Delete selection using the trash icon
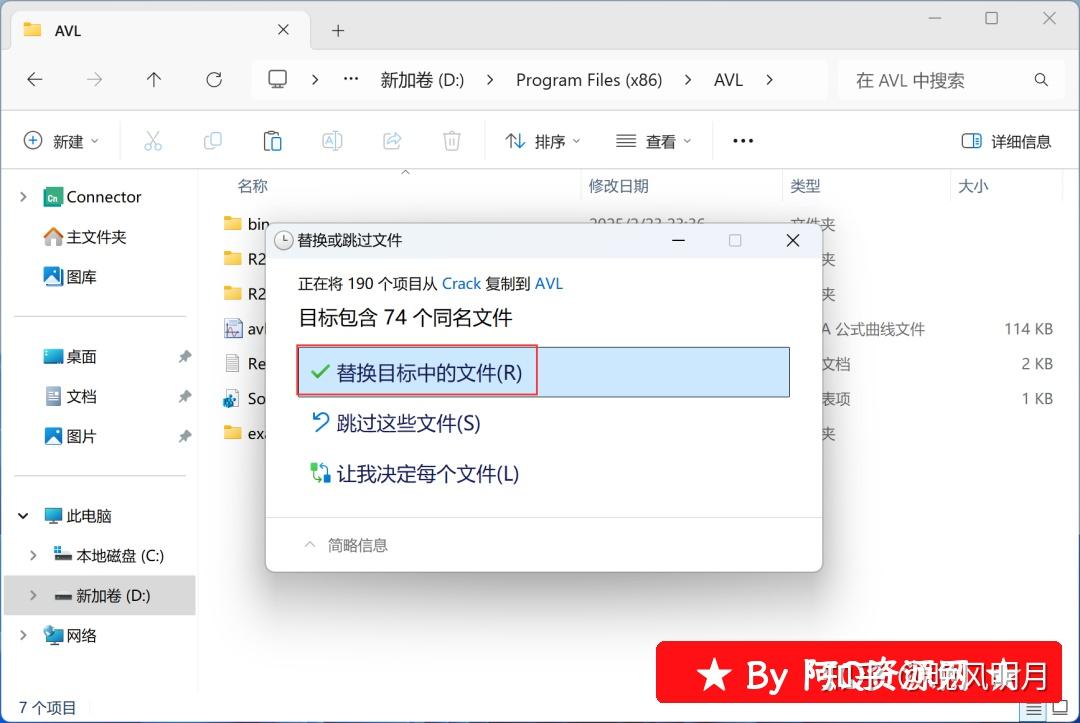The width and height of the screenshot is (1080, 723). coord(451,141)
